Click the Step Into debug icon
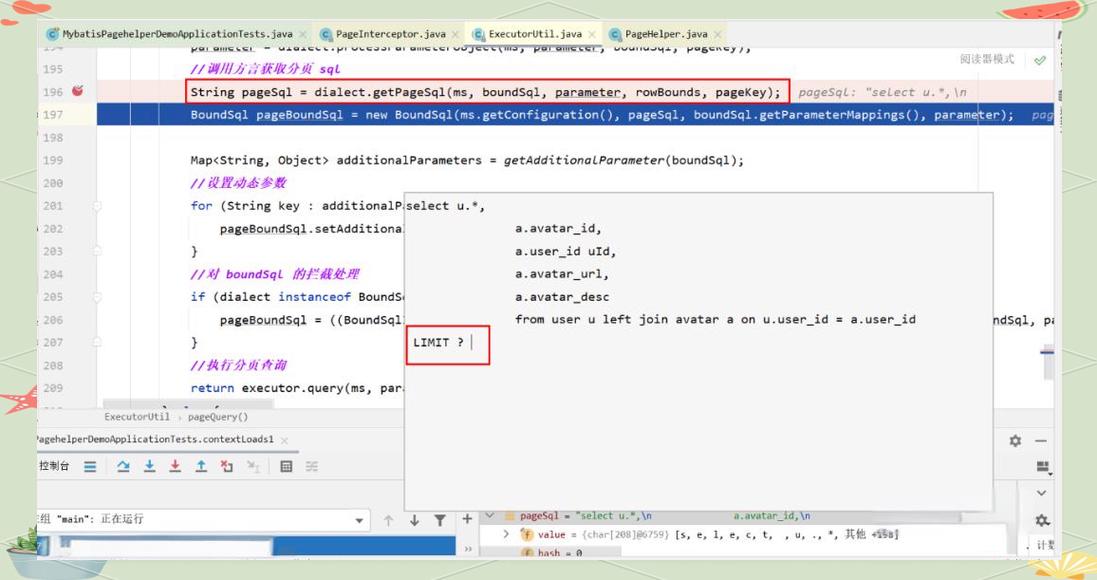The width and height of the screenshot is (1097, 580). 149,466
